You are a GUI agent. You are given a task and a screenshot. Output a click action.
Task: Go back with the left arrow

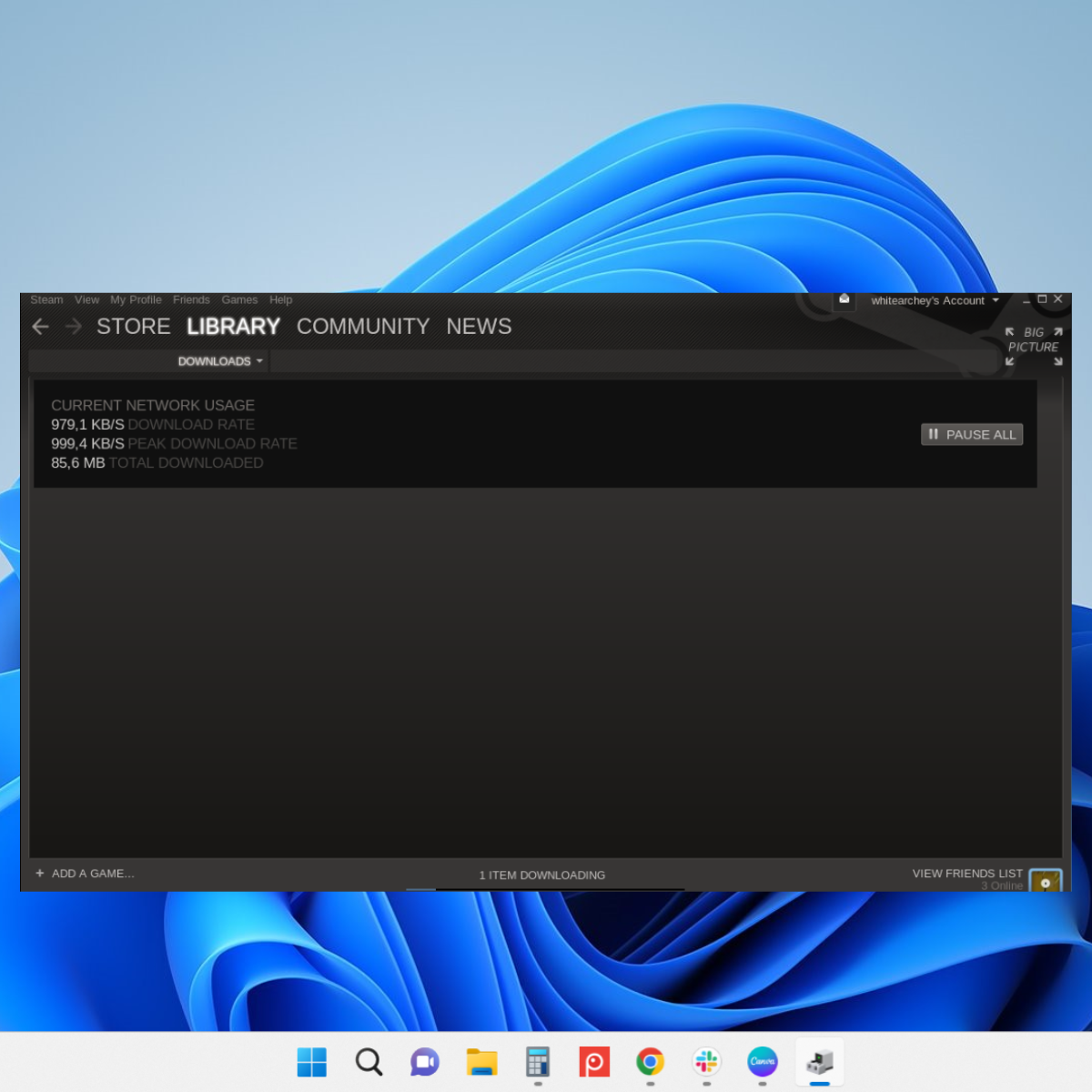40,326
